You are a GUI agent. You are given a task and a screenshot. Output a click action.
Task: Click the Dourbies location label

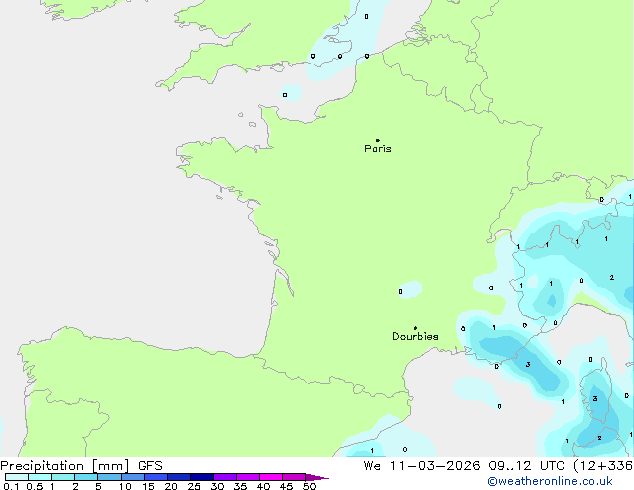pyautogui.click(x=415, y=336)
